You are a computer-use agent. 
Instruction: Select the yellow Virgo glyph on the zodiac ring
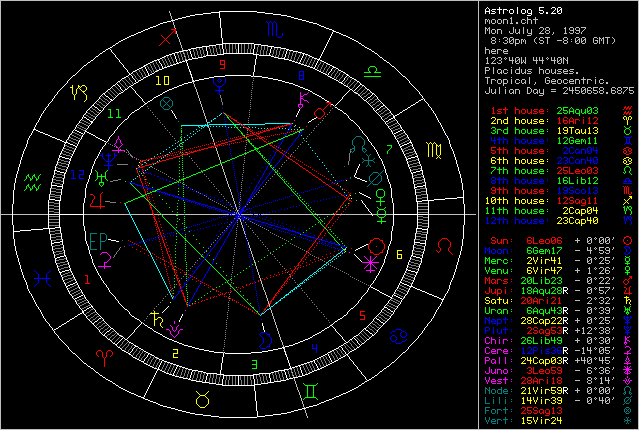point(433,150)
